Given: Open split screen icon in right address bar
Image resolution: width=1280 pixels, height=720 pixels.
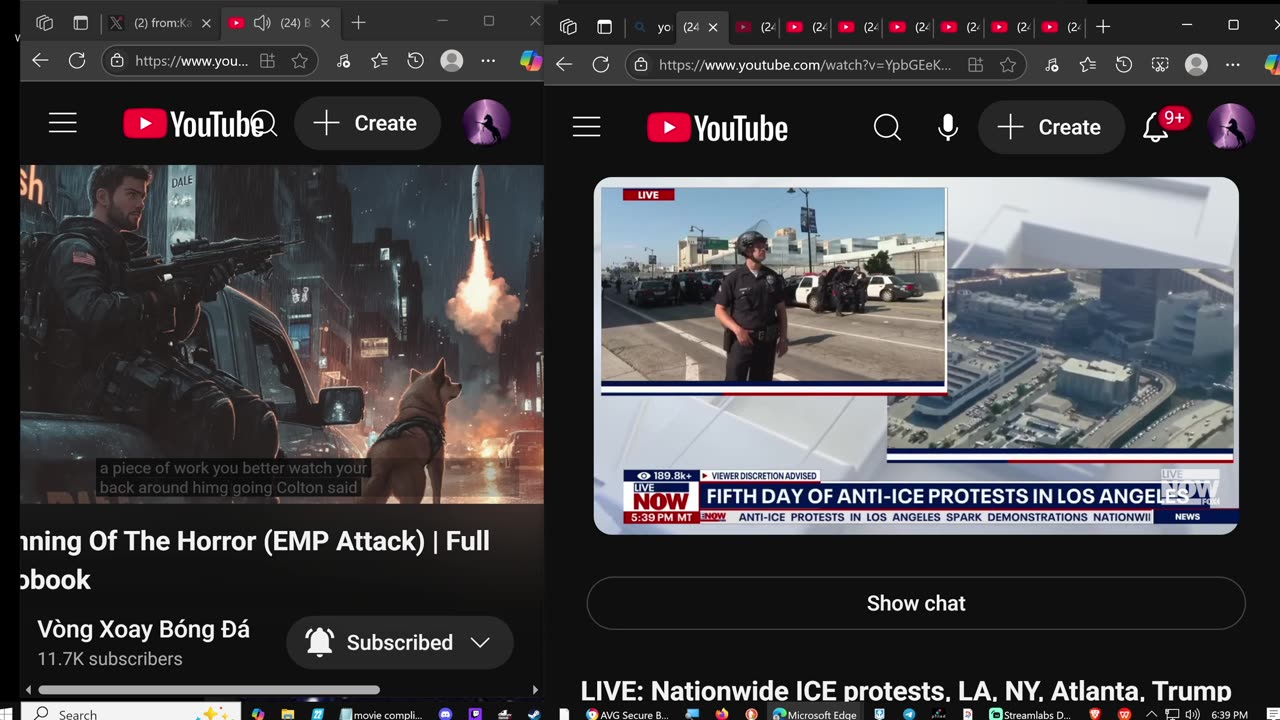Looking at the screenshot, I should 975,65.
